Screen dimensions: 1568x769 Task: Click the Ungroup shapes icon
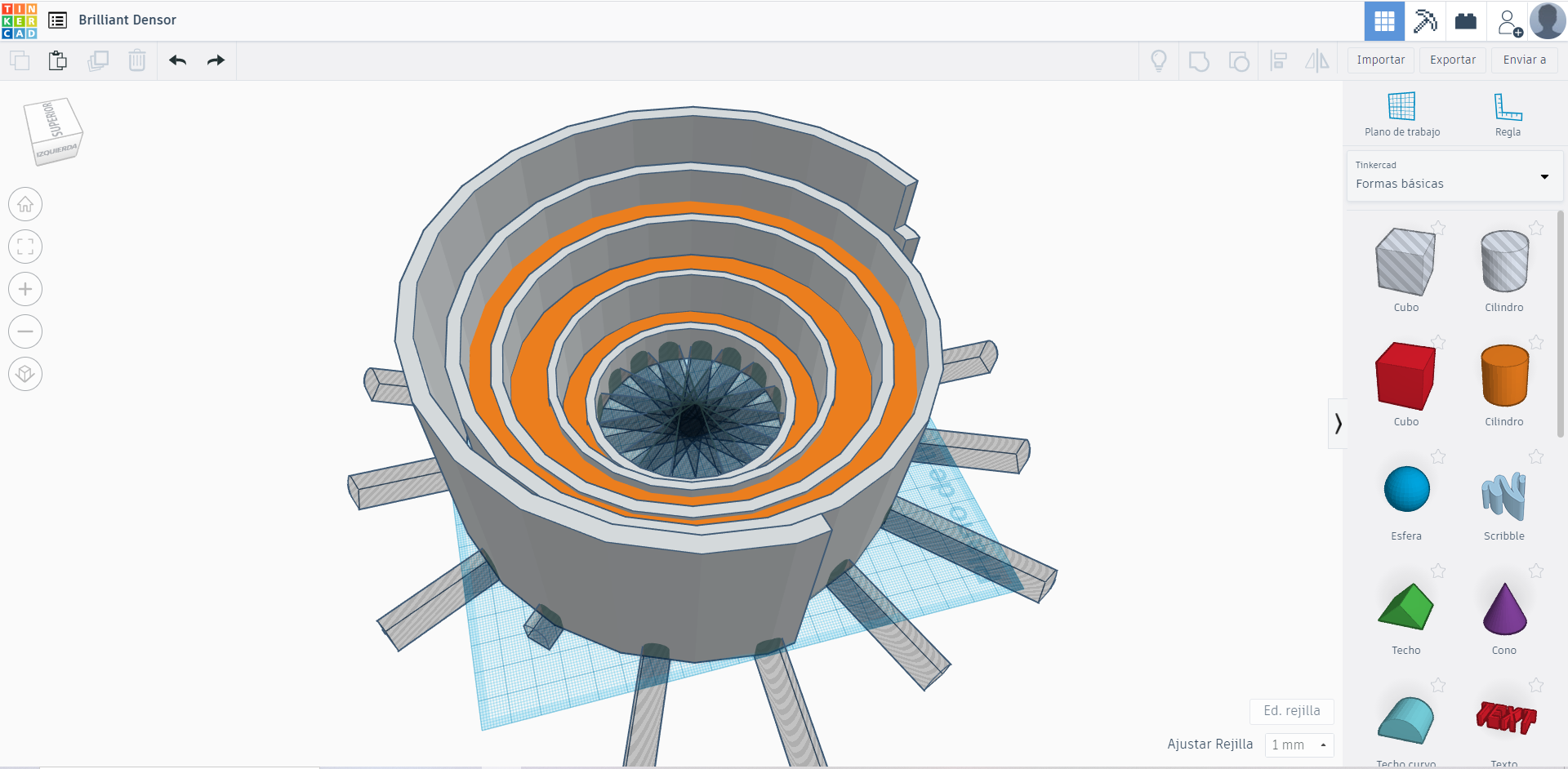(x=1239, y=61)
